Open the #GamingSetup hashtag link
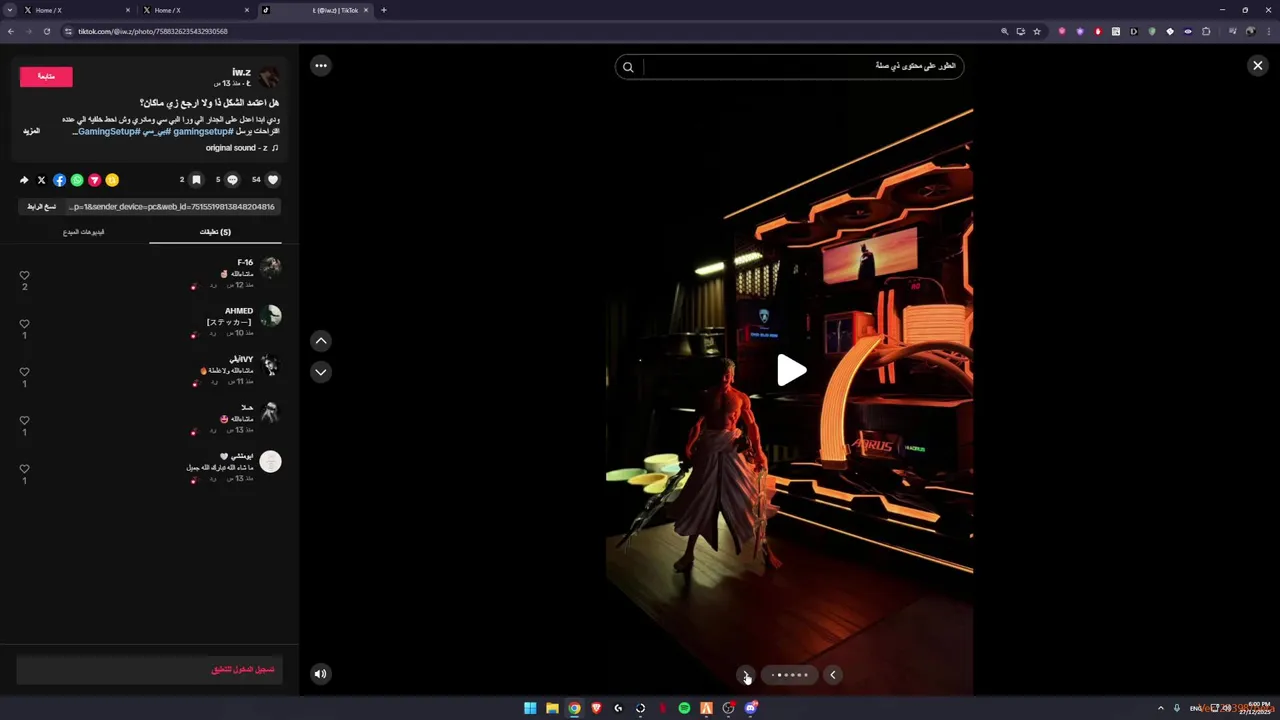 click(x=109, y=131)
